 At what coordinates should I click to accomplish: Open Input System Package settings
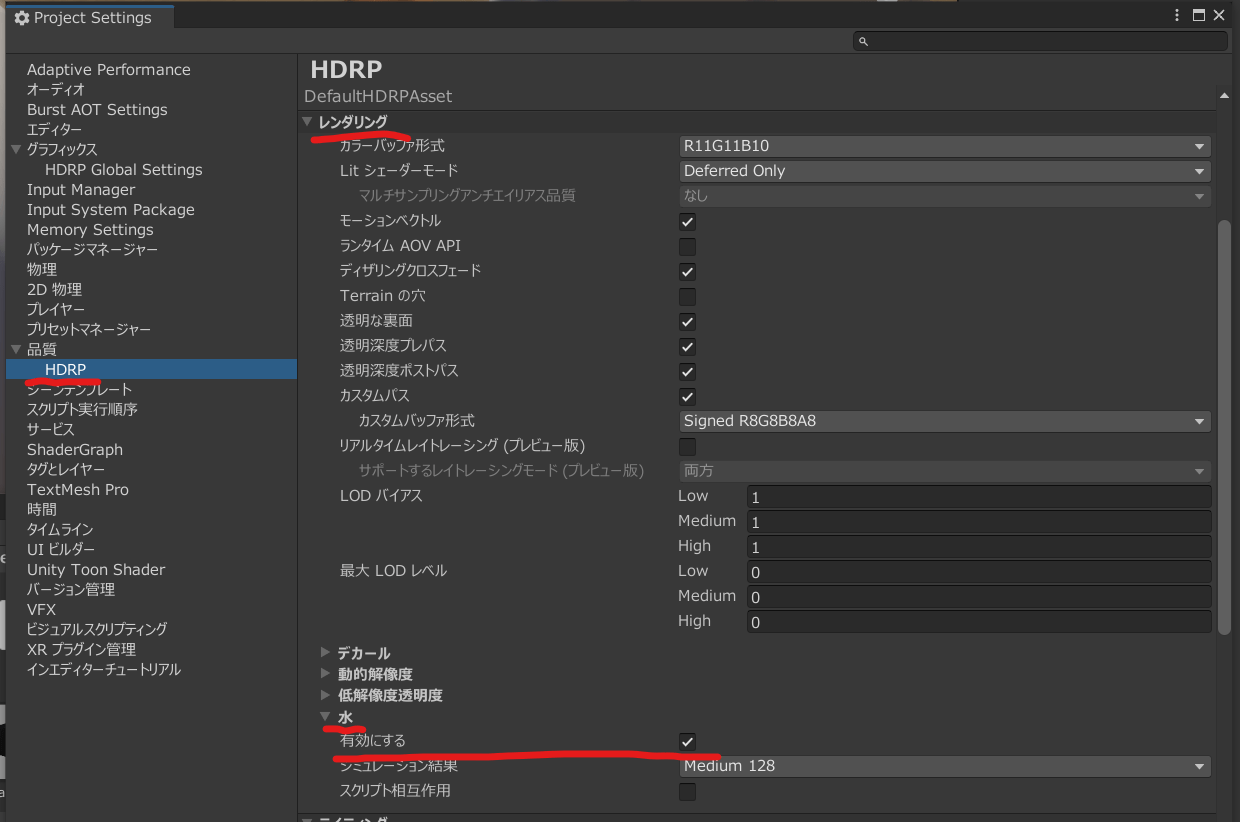tap(111, 210)
